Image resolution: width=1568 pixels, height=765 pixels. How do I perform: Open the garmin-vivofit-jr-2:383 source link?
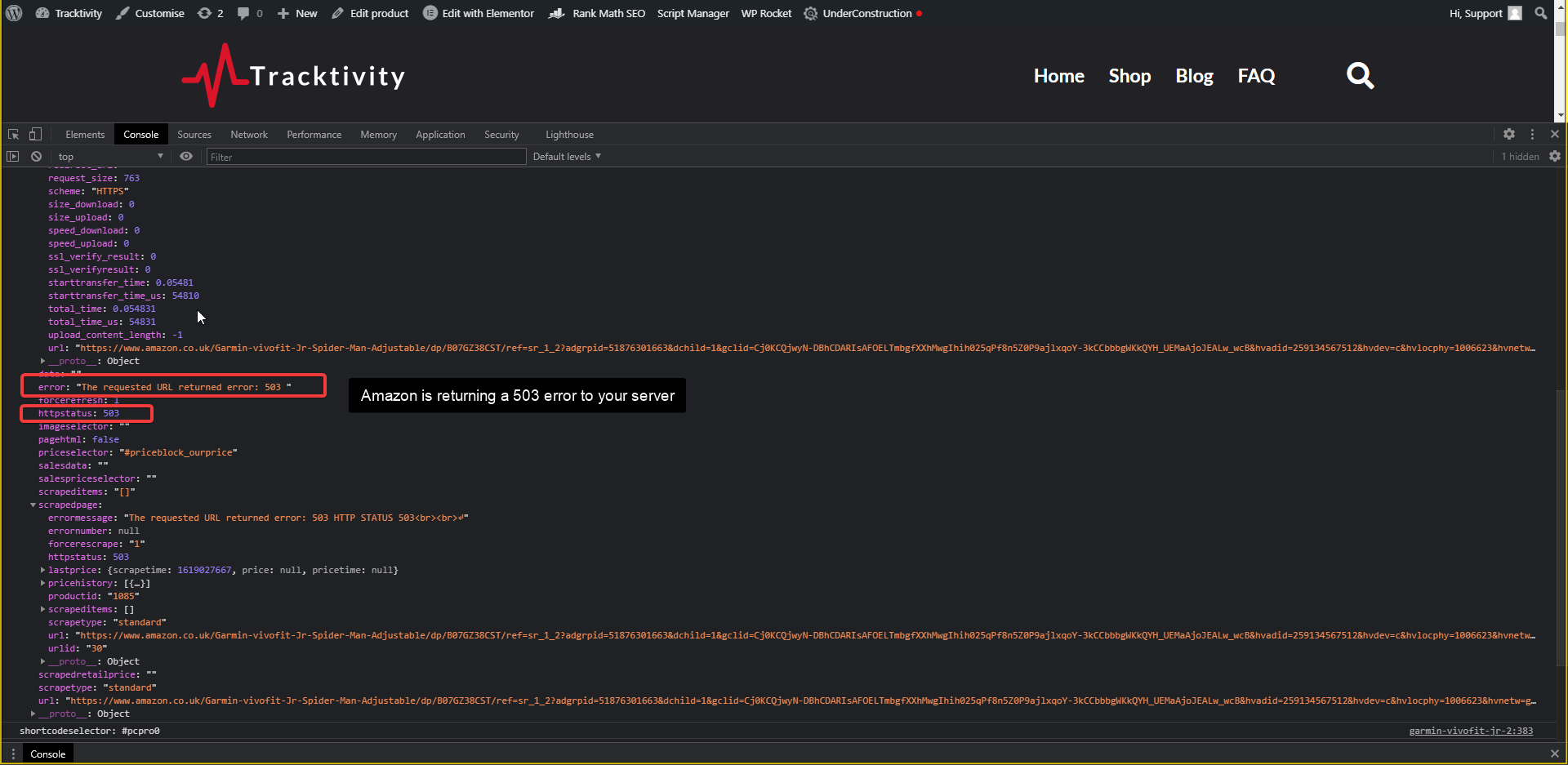pyautogui.click(x=1471, y=731)
